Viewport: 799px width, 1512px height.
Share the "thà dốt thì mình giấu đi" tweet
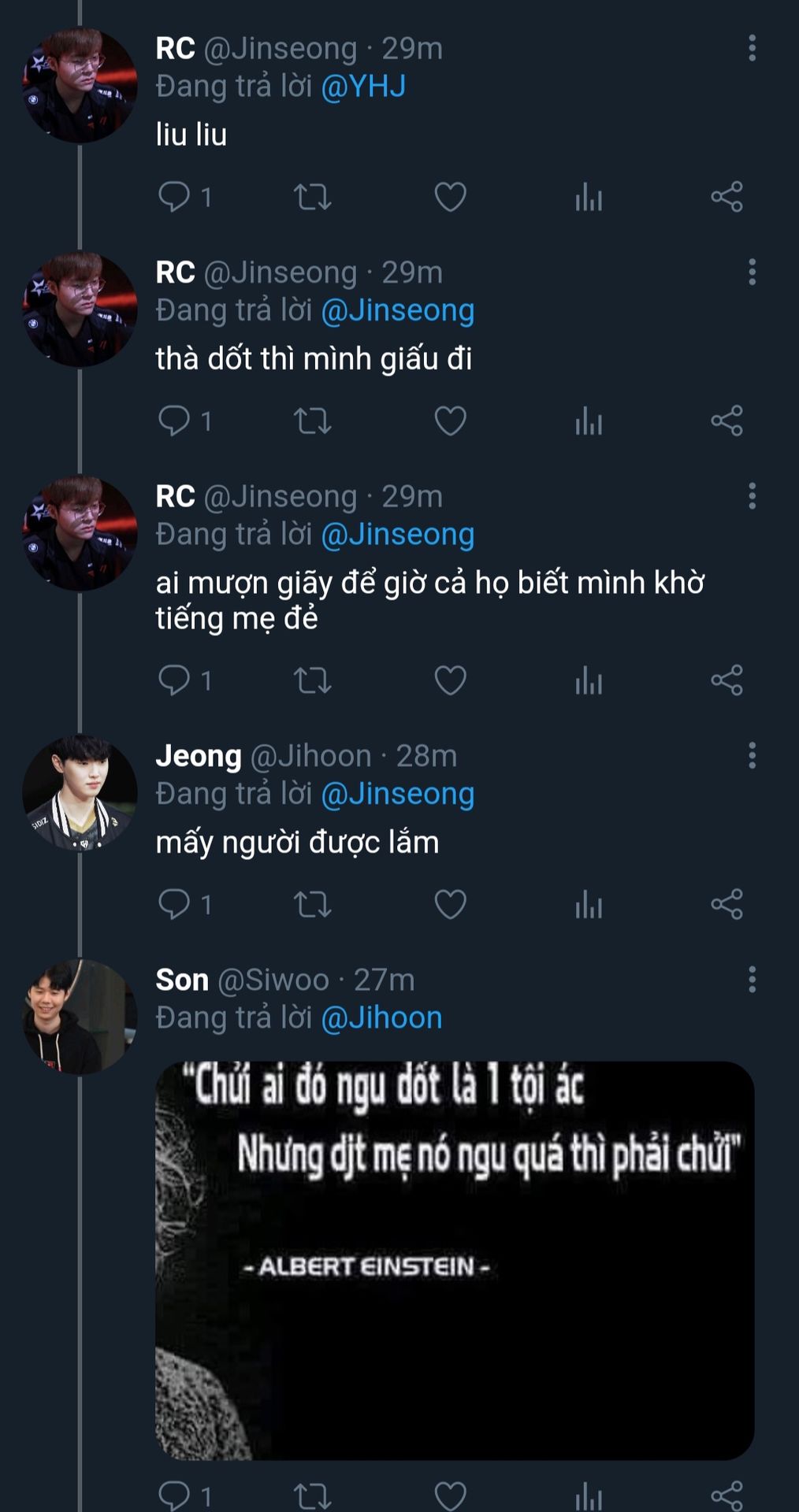(727, 421)
